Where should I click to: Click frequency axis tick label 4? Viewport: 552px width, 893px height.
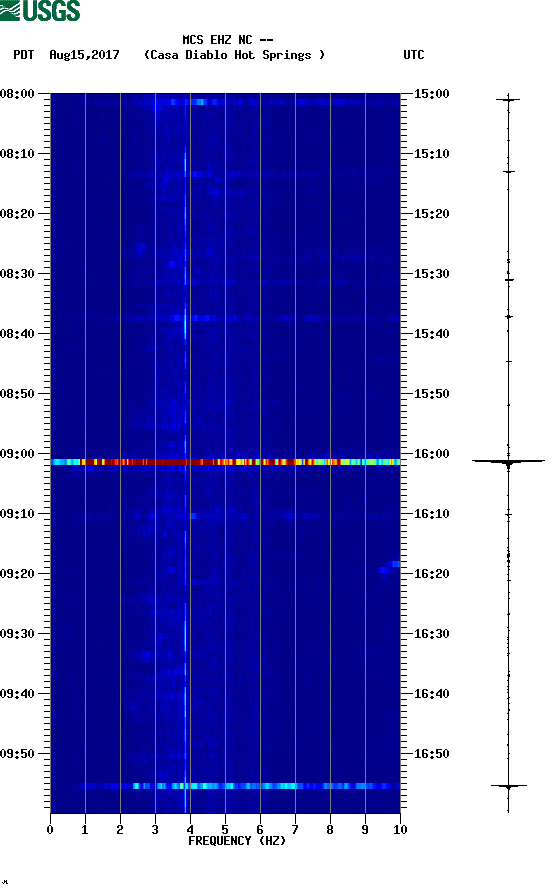[x=190, y=830]
